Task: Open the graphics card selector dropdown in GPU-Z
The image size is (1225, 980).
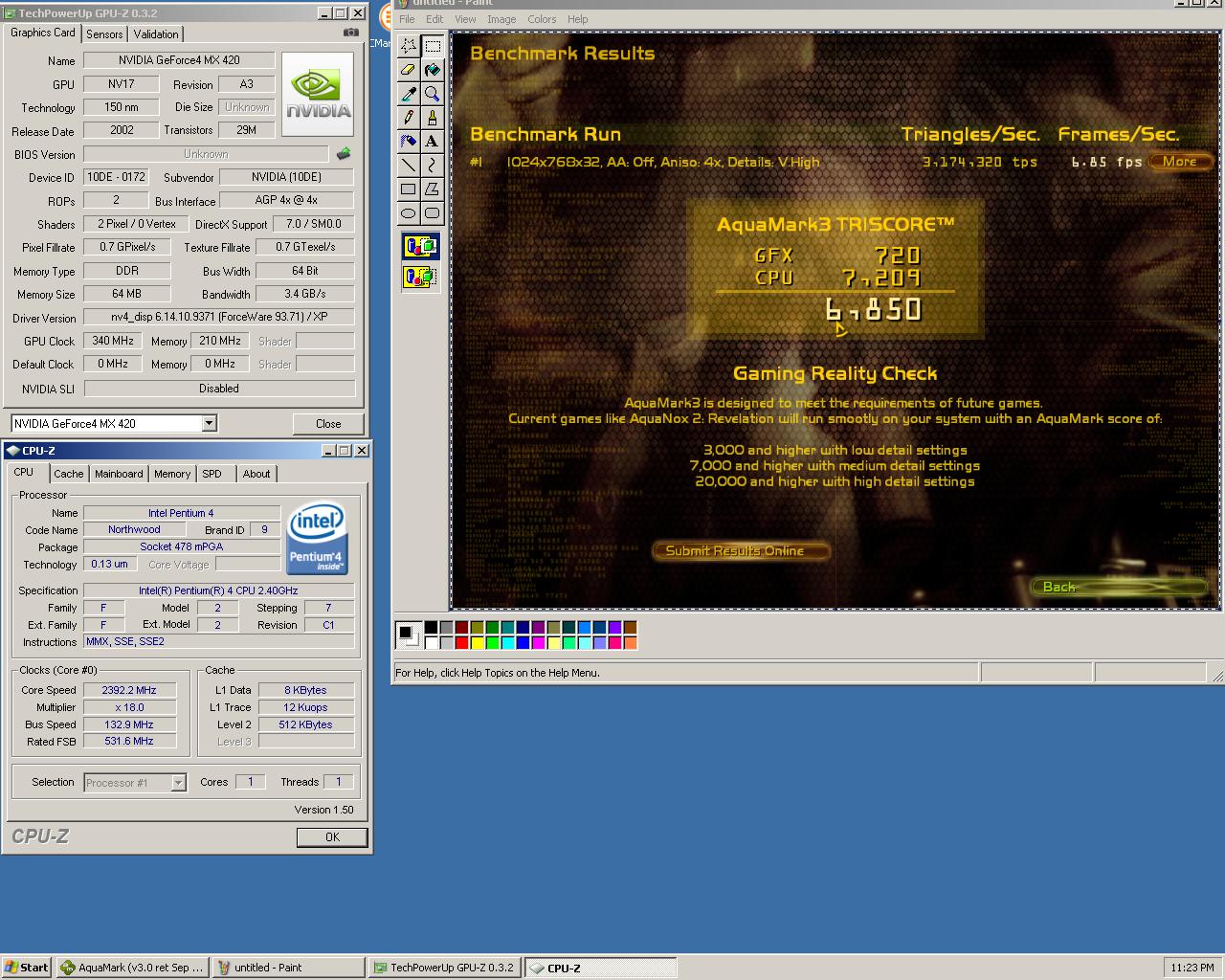Action: (209, 423)
